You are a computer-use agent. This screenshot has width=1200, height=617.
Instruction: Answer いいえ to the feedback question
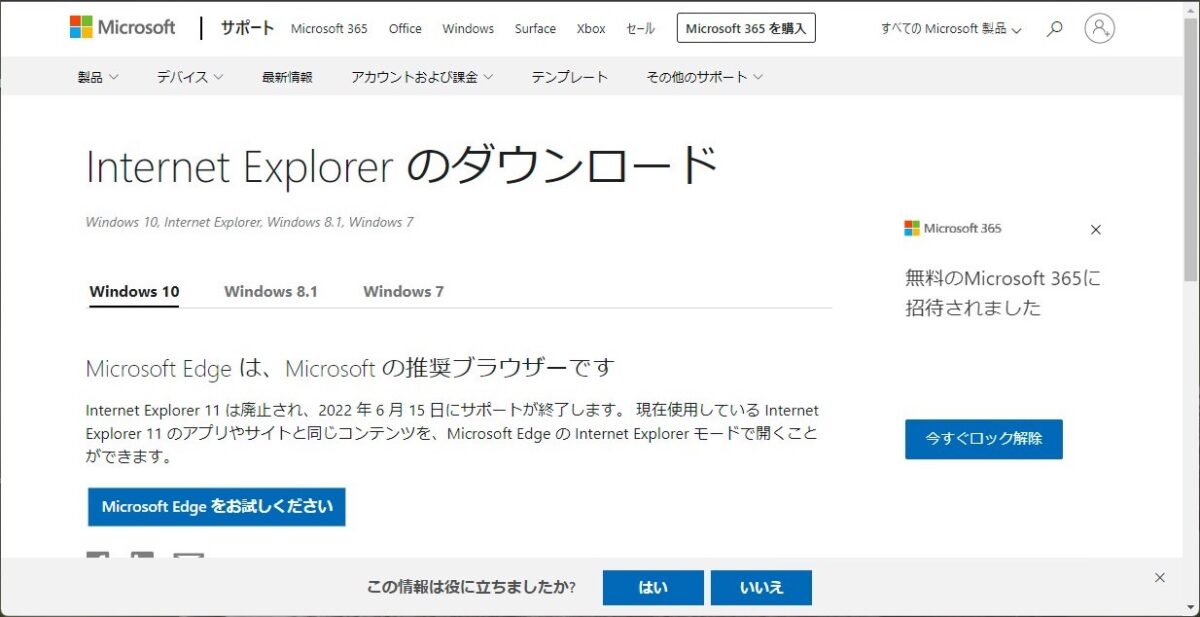(761, 588)
